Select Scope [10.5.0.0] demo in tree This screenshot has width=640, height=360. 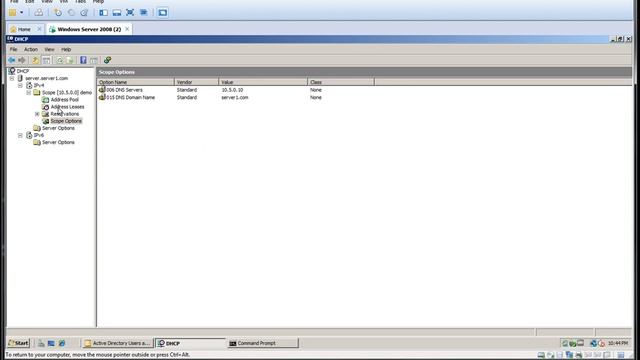[x=67, y=93]
